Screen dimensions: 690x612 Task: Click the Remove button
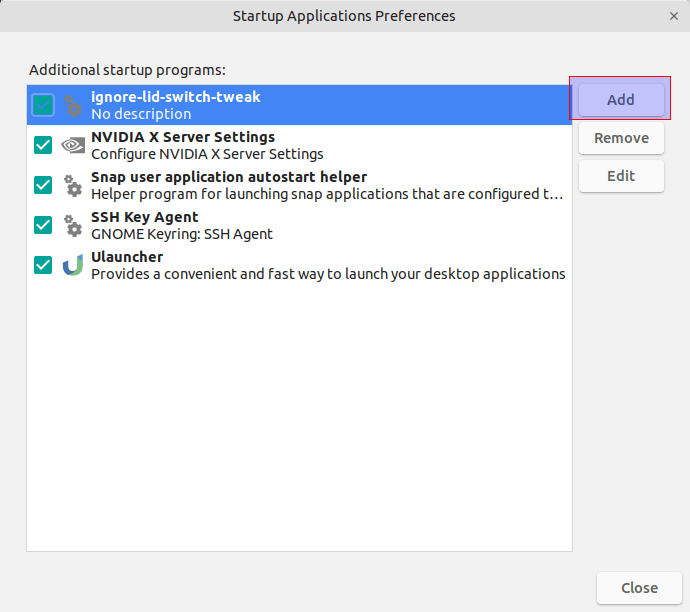click(x=621, y=138)
